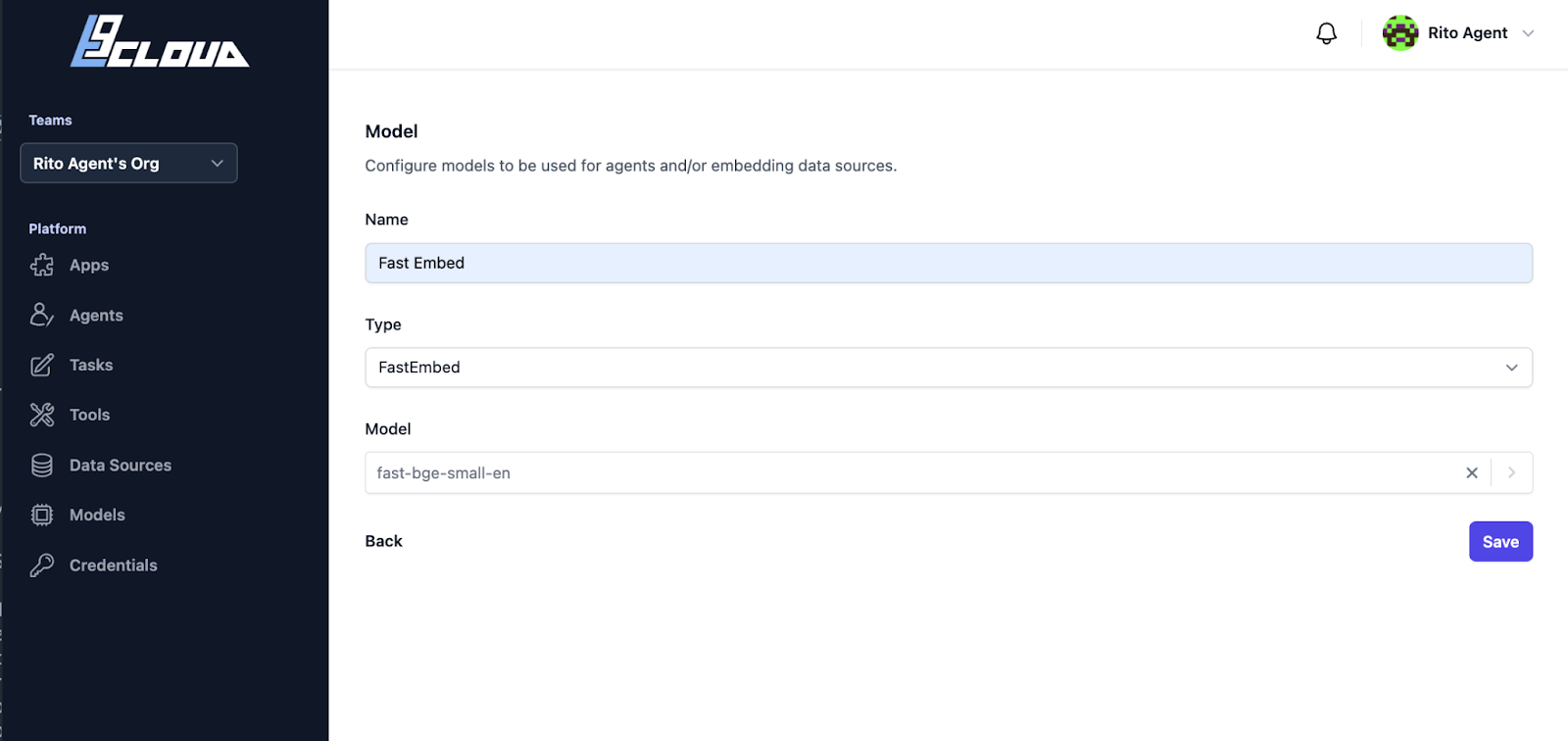Open the Agents section icon

(41, 315)
